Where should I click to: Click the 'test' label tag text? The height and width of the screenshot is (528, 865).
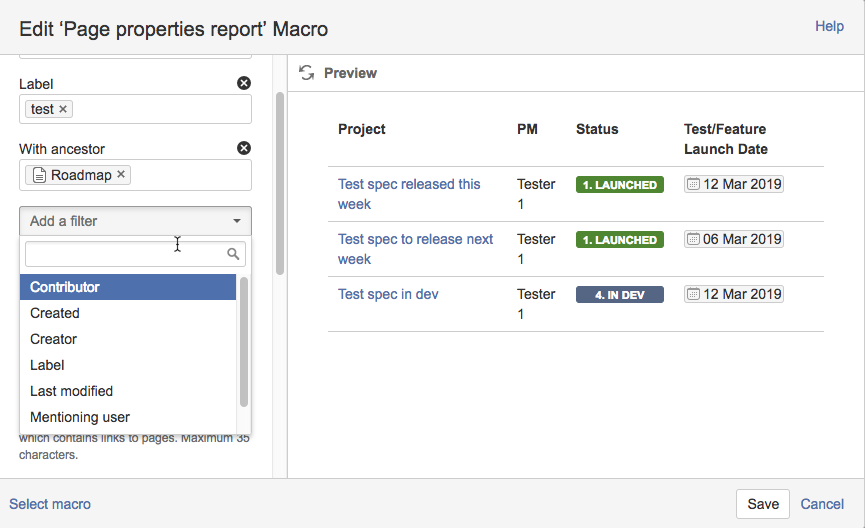pyautogui.click(x=42, y=109)
